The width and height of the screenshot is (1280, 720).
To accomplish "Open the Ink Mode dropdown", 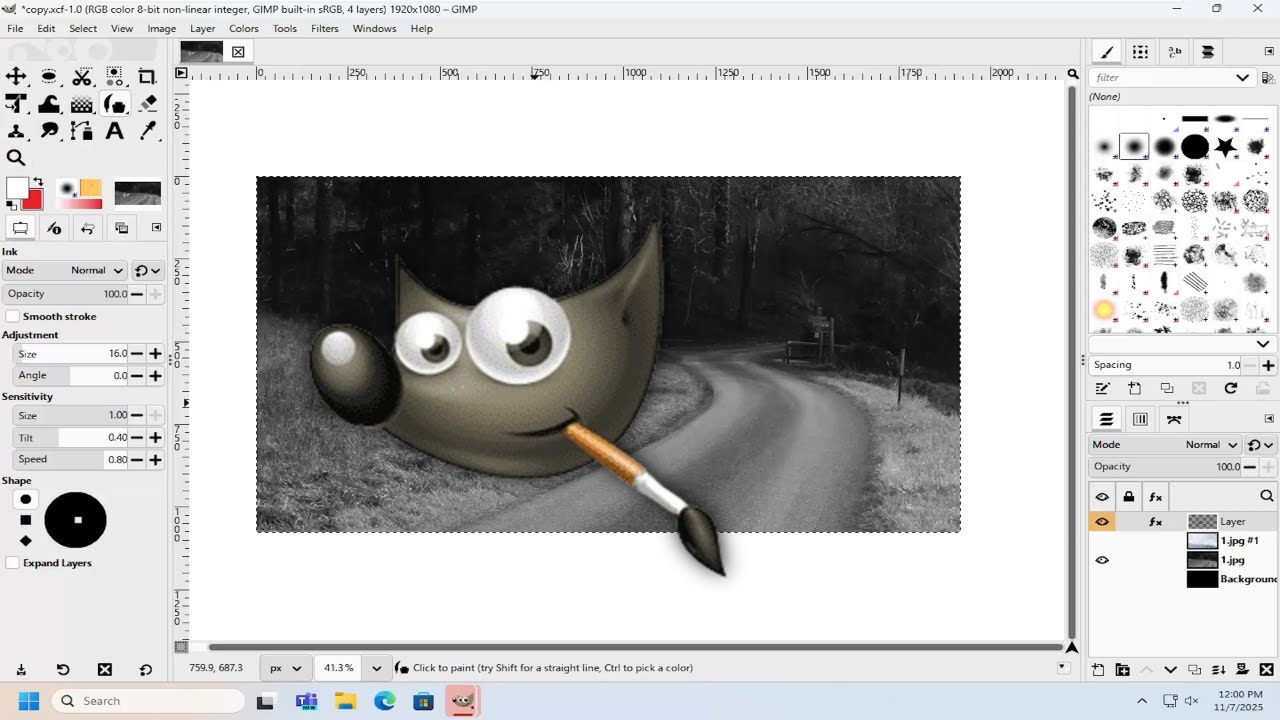I will click(x=65, y=270).
